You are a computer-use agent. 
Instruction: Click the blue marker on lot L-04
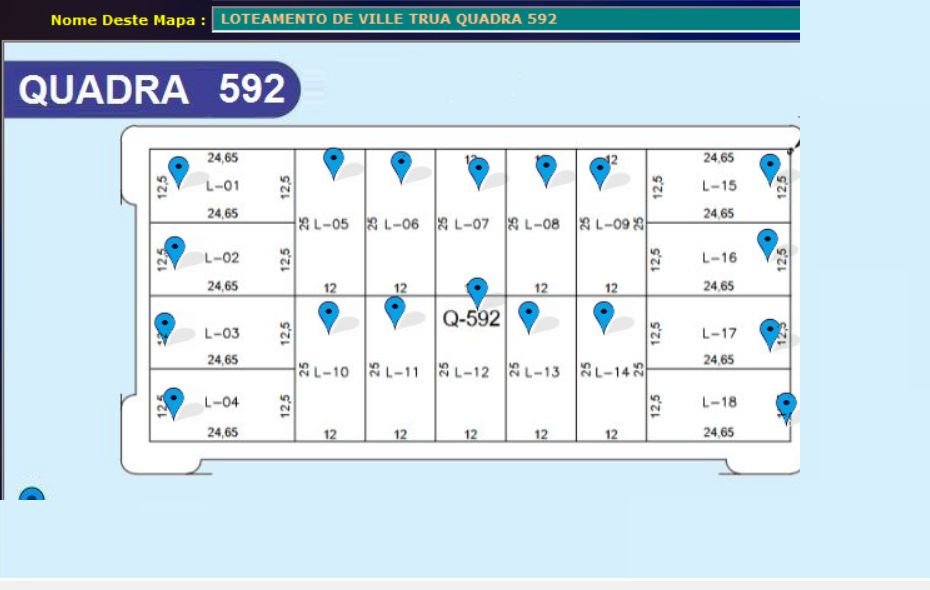point(173,401)
